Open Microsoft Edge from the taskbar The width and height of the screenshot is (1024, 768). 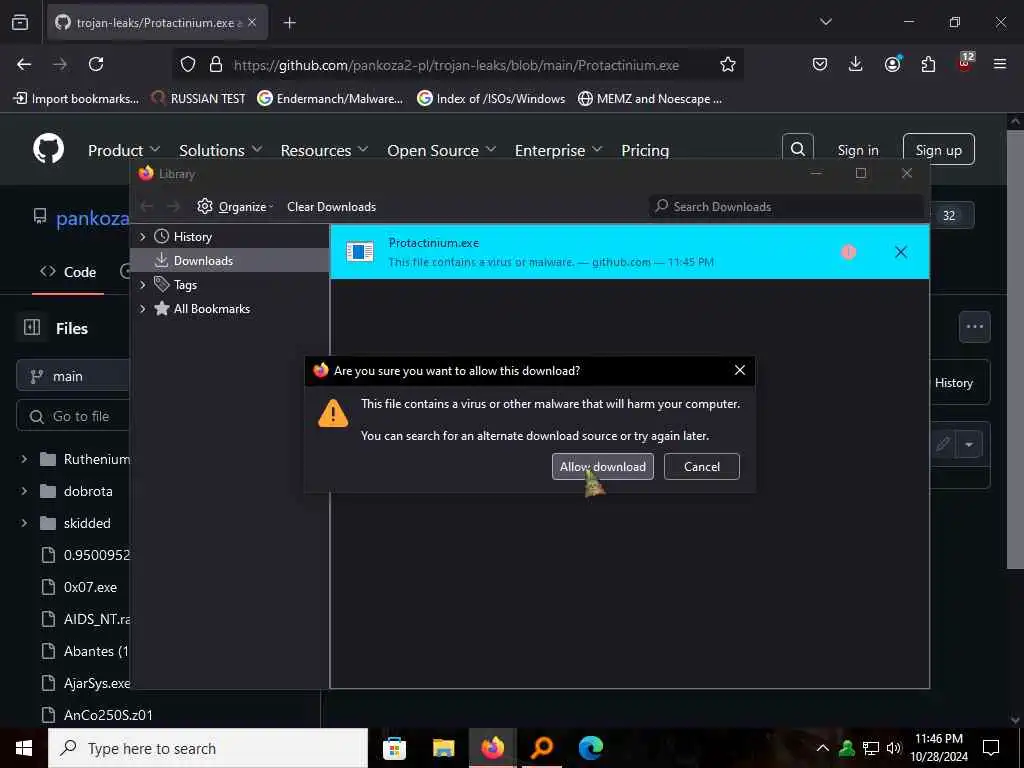pyautogui.click(x=590, y=748)
